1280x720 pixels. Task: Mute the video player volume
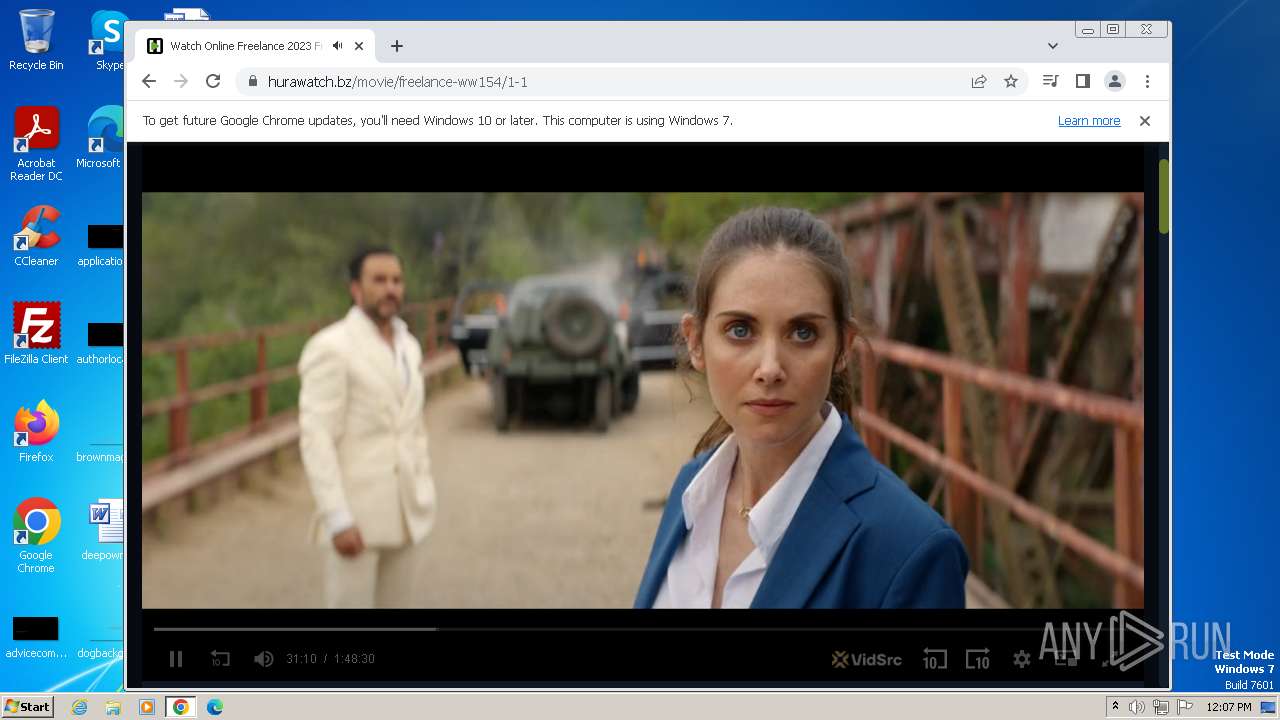263,659
